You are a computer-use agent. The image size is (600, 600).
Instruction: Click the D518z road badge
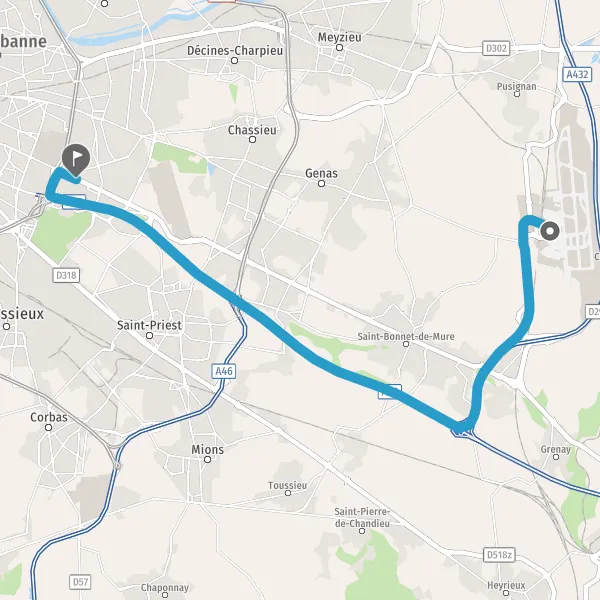click(x=499, y=554)
